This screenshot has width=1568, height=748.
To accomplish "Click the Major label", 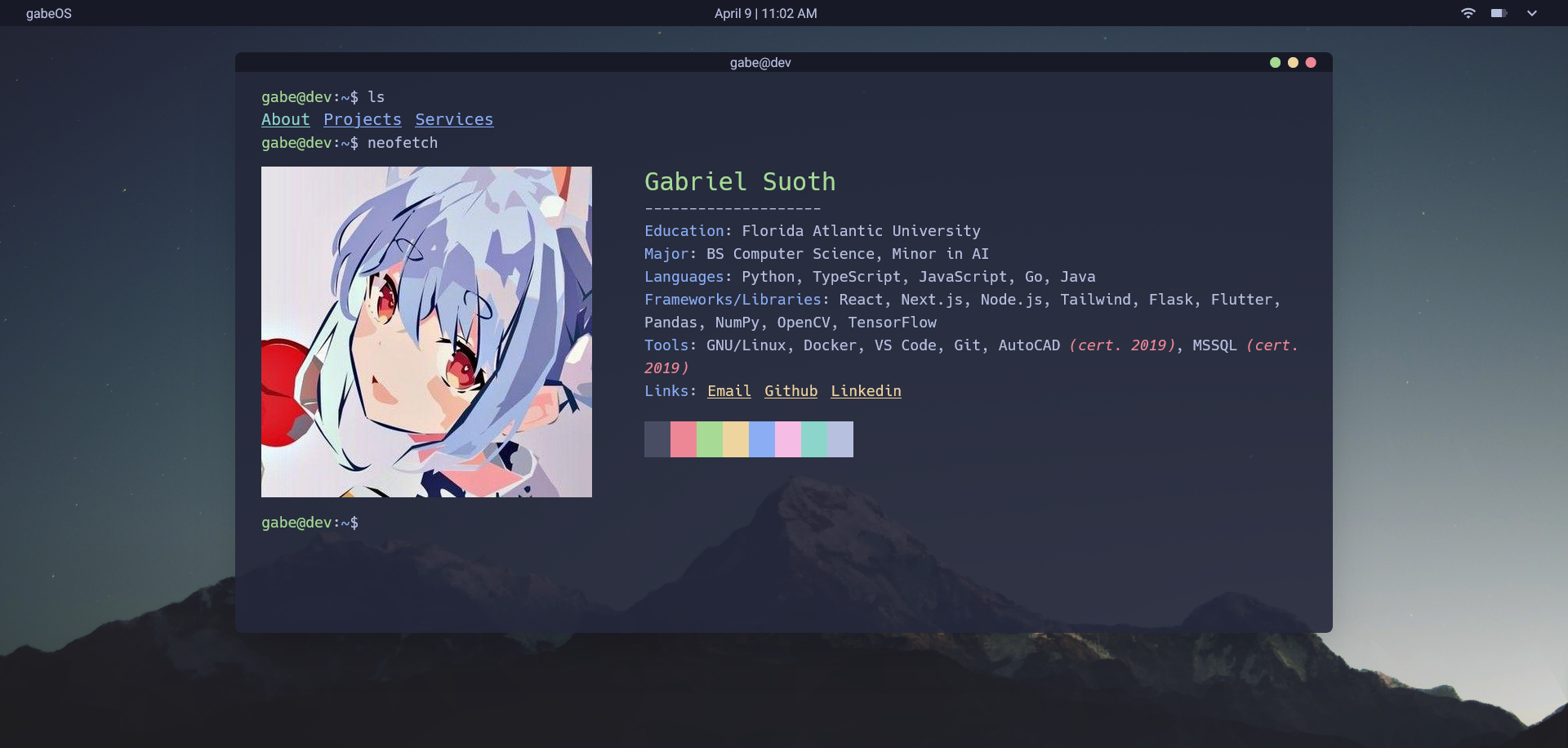I will 666,254.
